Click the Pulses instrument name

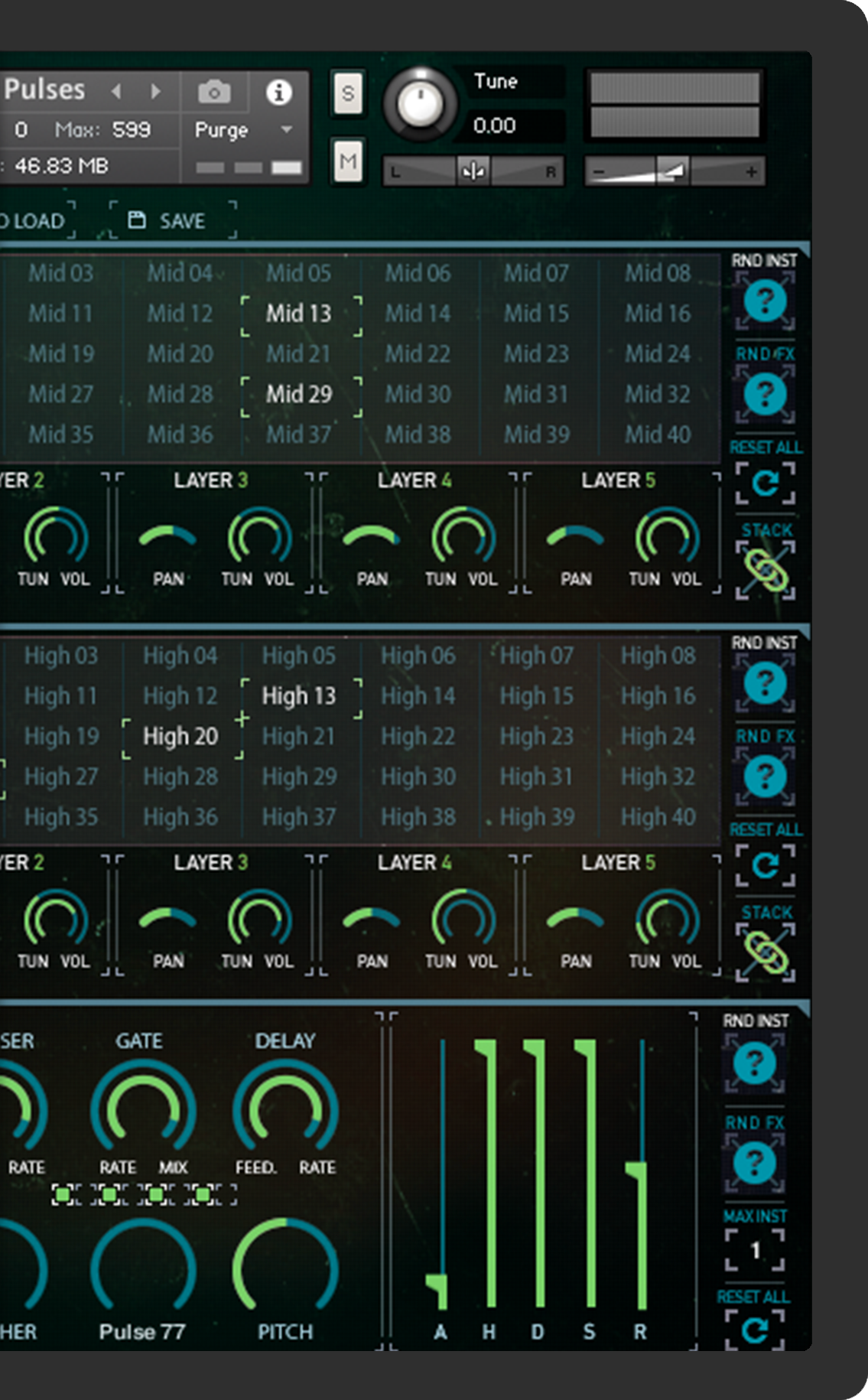[44, 90]
